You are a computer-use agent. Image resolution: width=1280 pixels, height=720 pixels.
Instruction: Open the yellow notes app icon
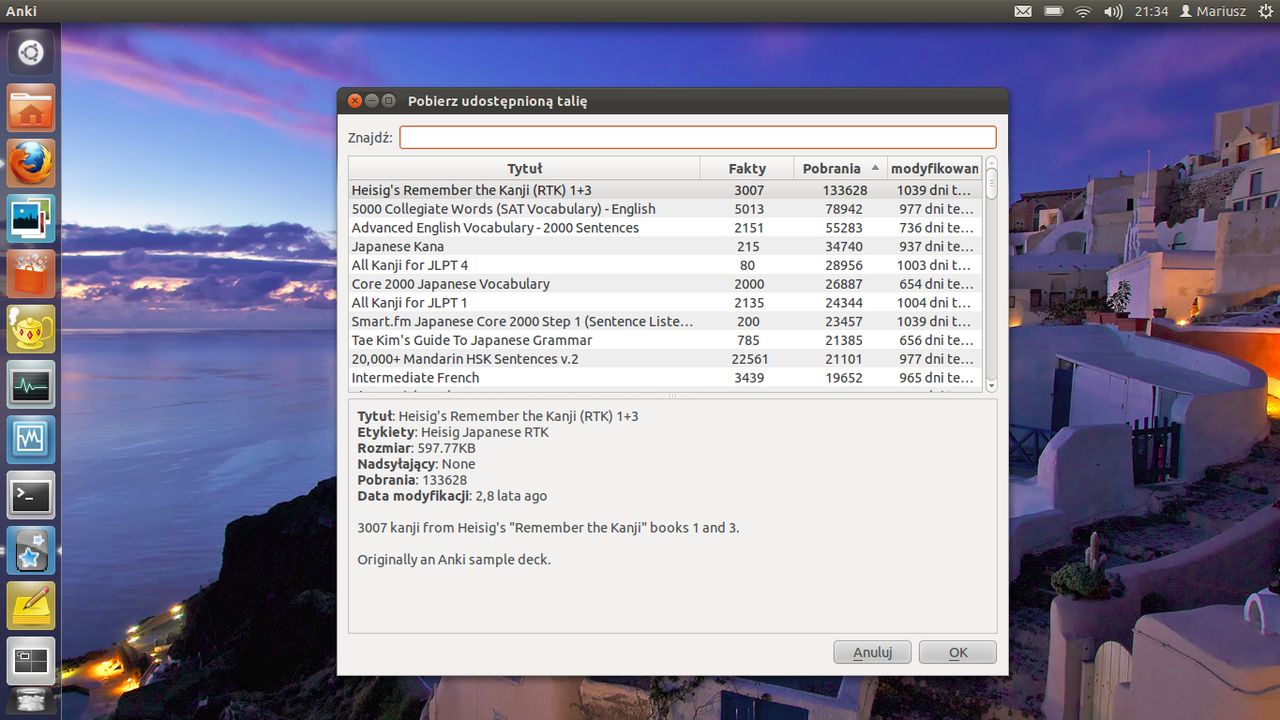[30, 606]
